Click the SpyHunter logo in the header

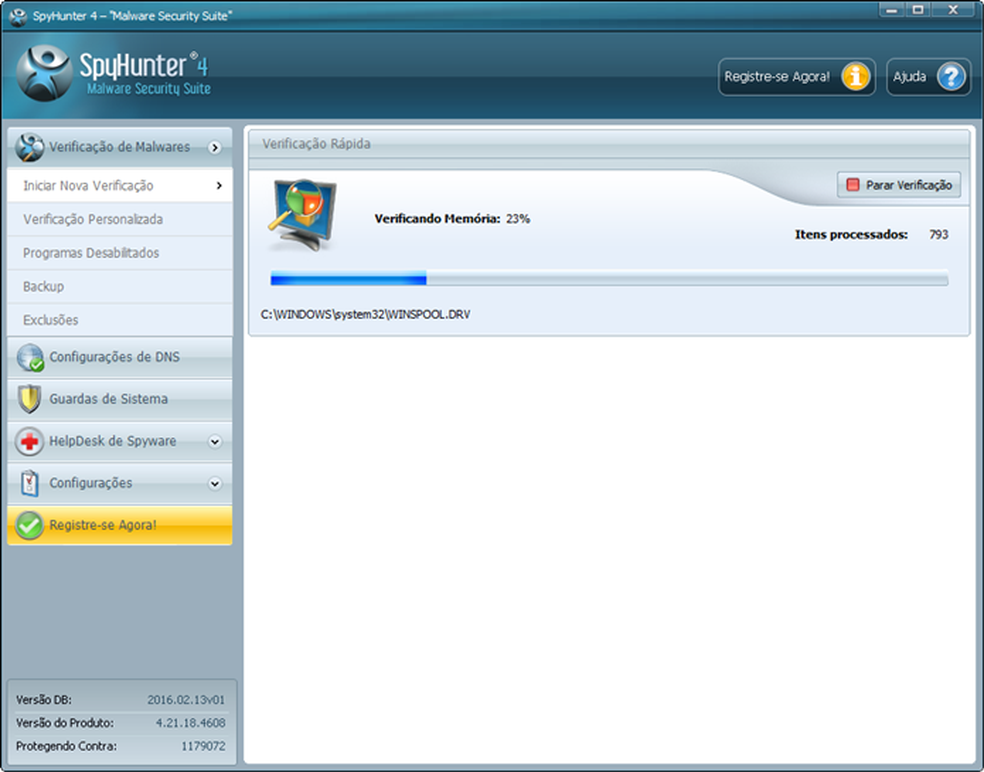tap(113, 73)
